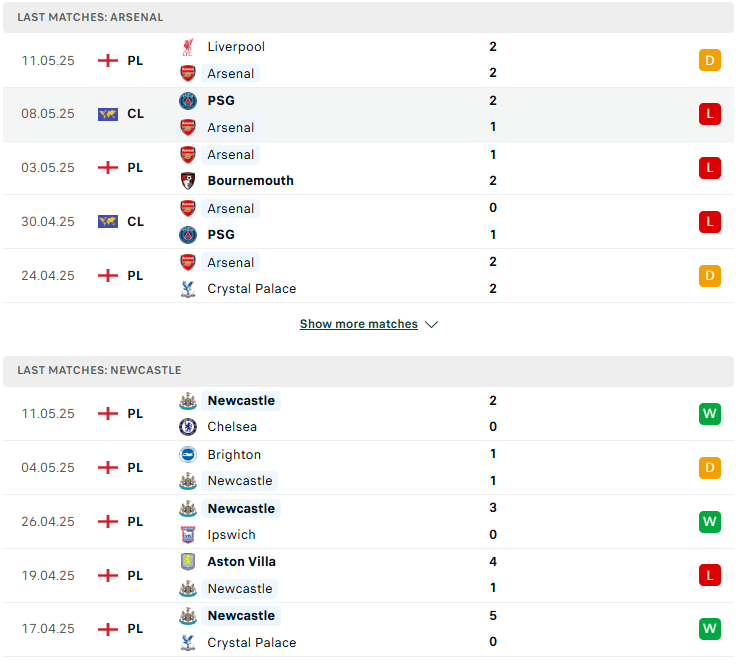Screen dimensions: 743x669
Task: Click the Chelsea club crest icon
Action: pos(188,427)
